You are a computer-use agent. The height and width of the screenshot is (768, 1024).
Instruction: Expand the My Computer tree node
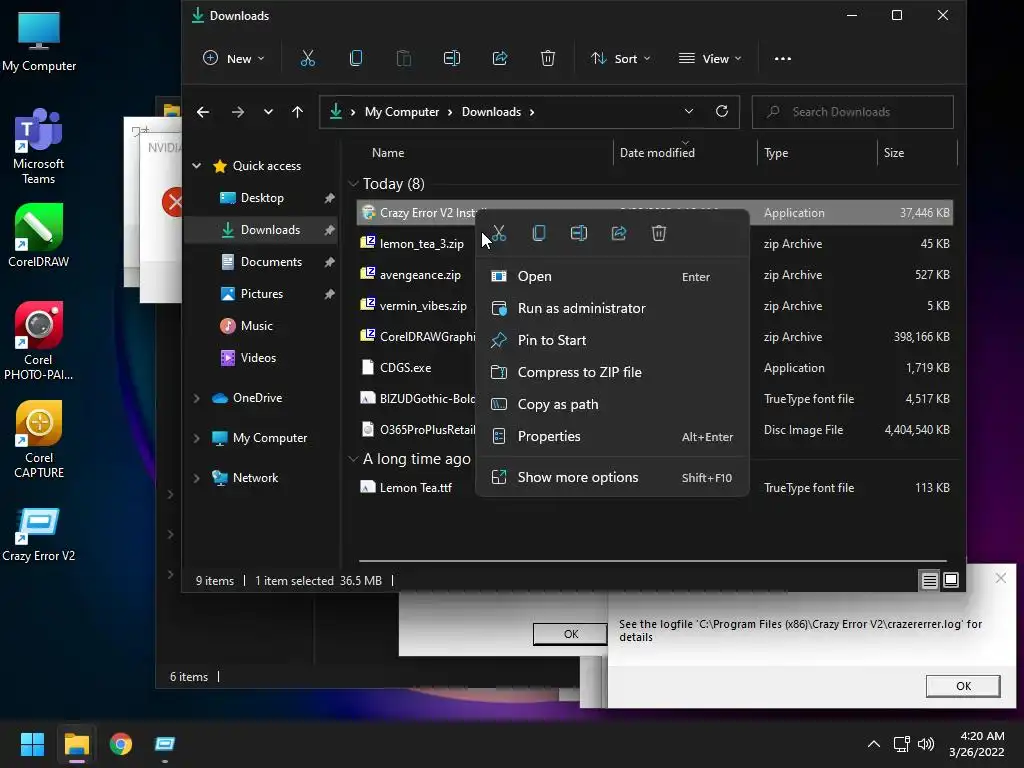(x=197, y=438)
